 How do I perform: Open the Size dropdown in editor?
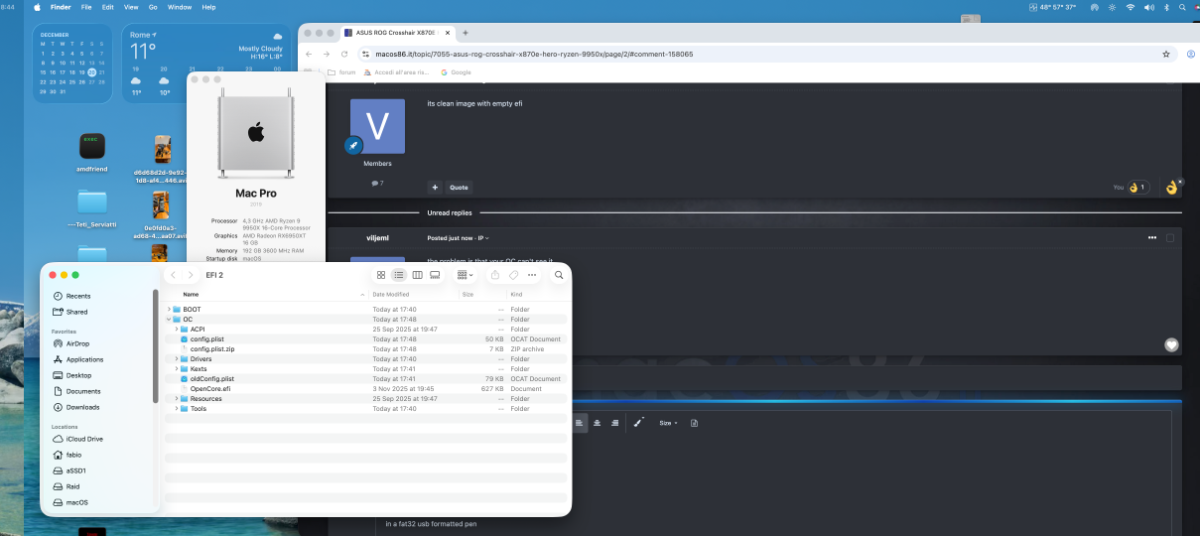tap(668, 423)
